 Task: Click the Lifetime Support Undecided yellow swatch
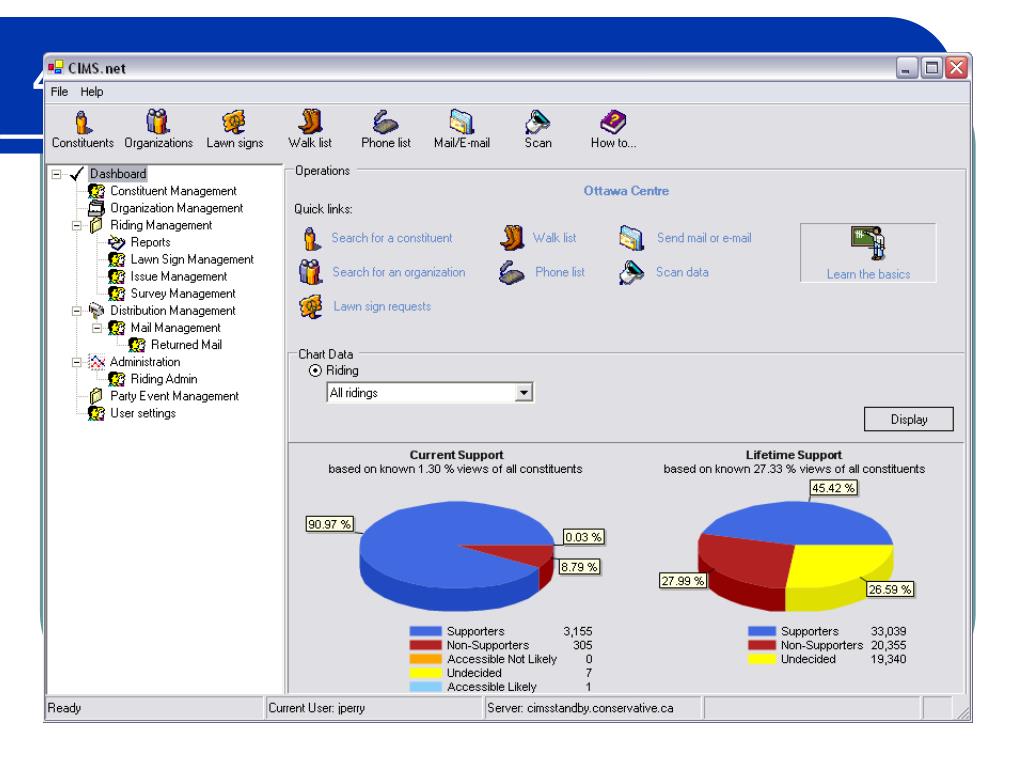pos(761,659)
